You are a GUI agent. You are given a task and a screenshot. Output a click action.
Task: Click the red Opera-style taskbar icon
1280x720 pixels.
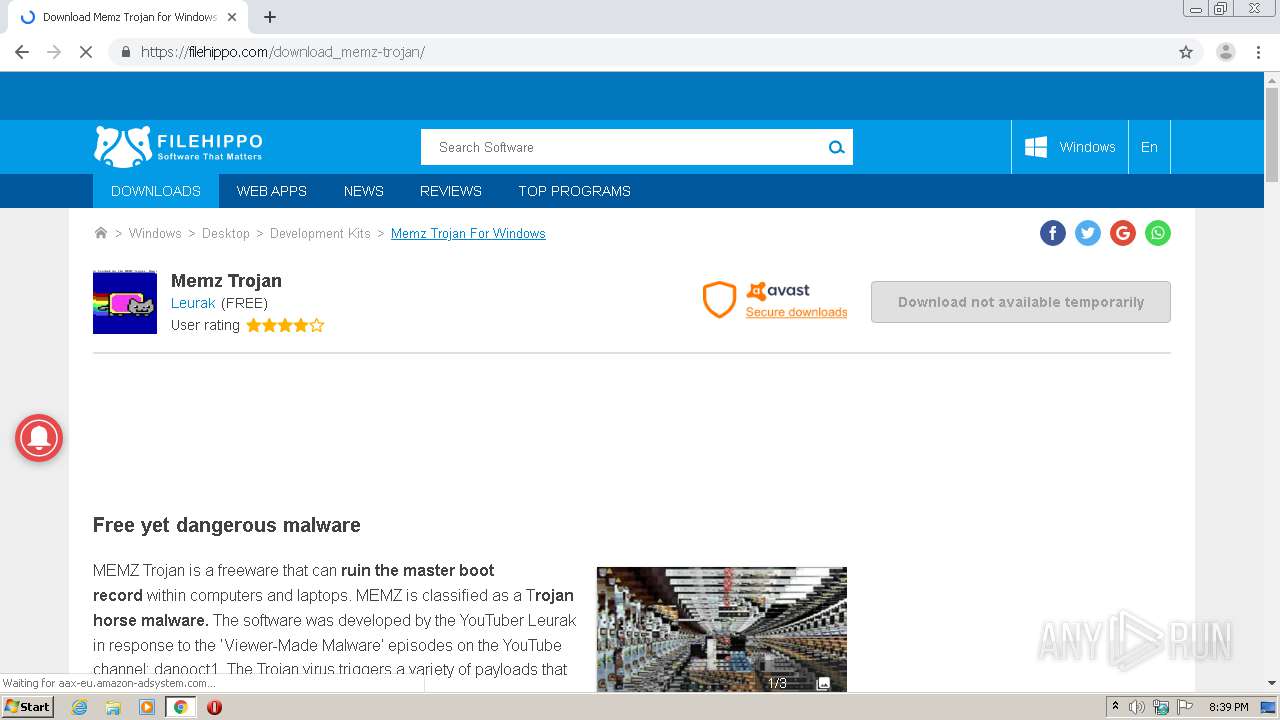click(x=214, y=707)
